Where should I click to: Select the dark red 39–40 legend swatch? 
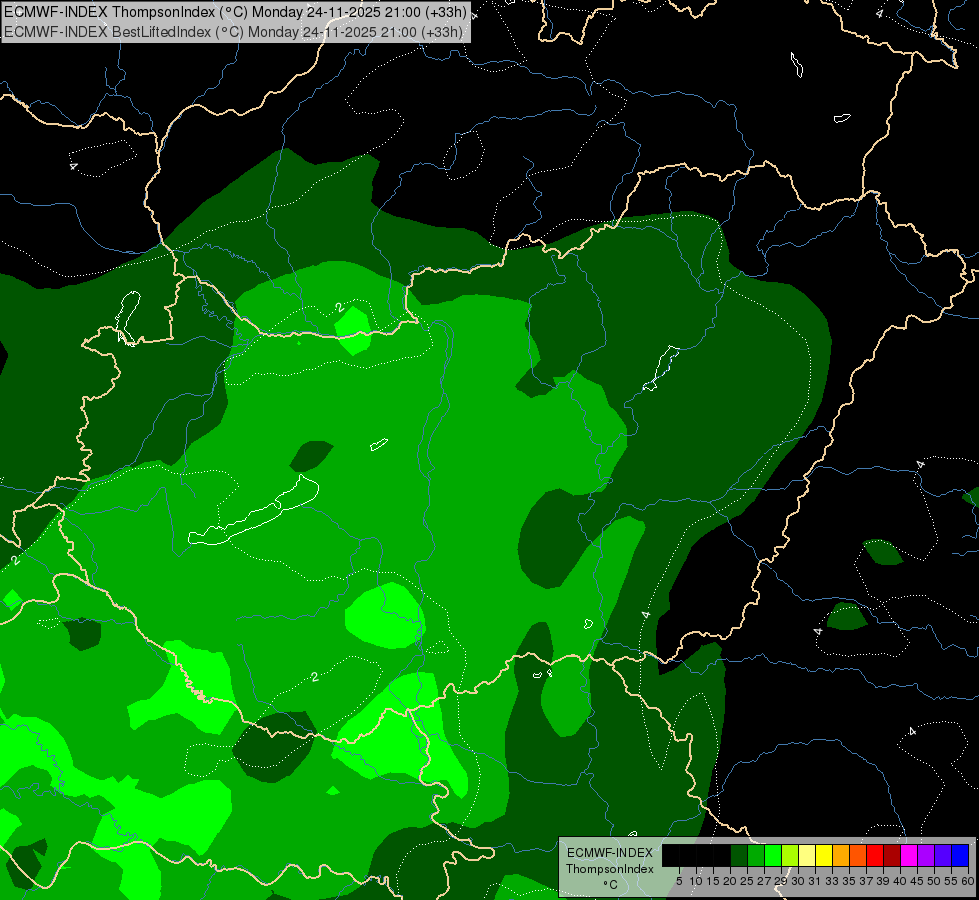(x=892, y=855)
